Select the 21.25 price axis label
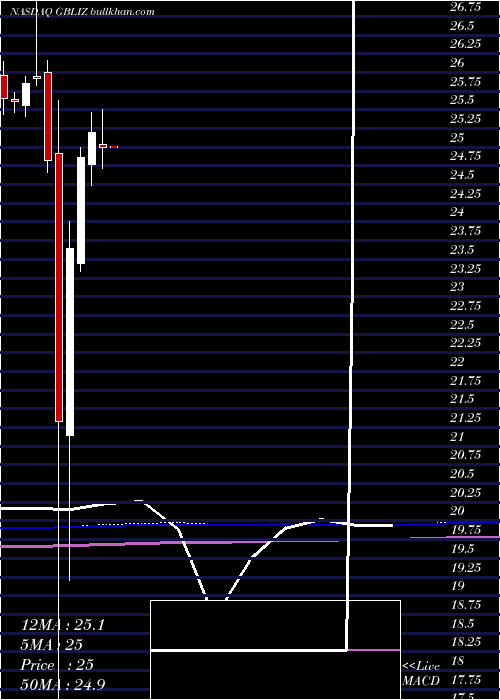 [466, 418]
